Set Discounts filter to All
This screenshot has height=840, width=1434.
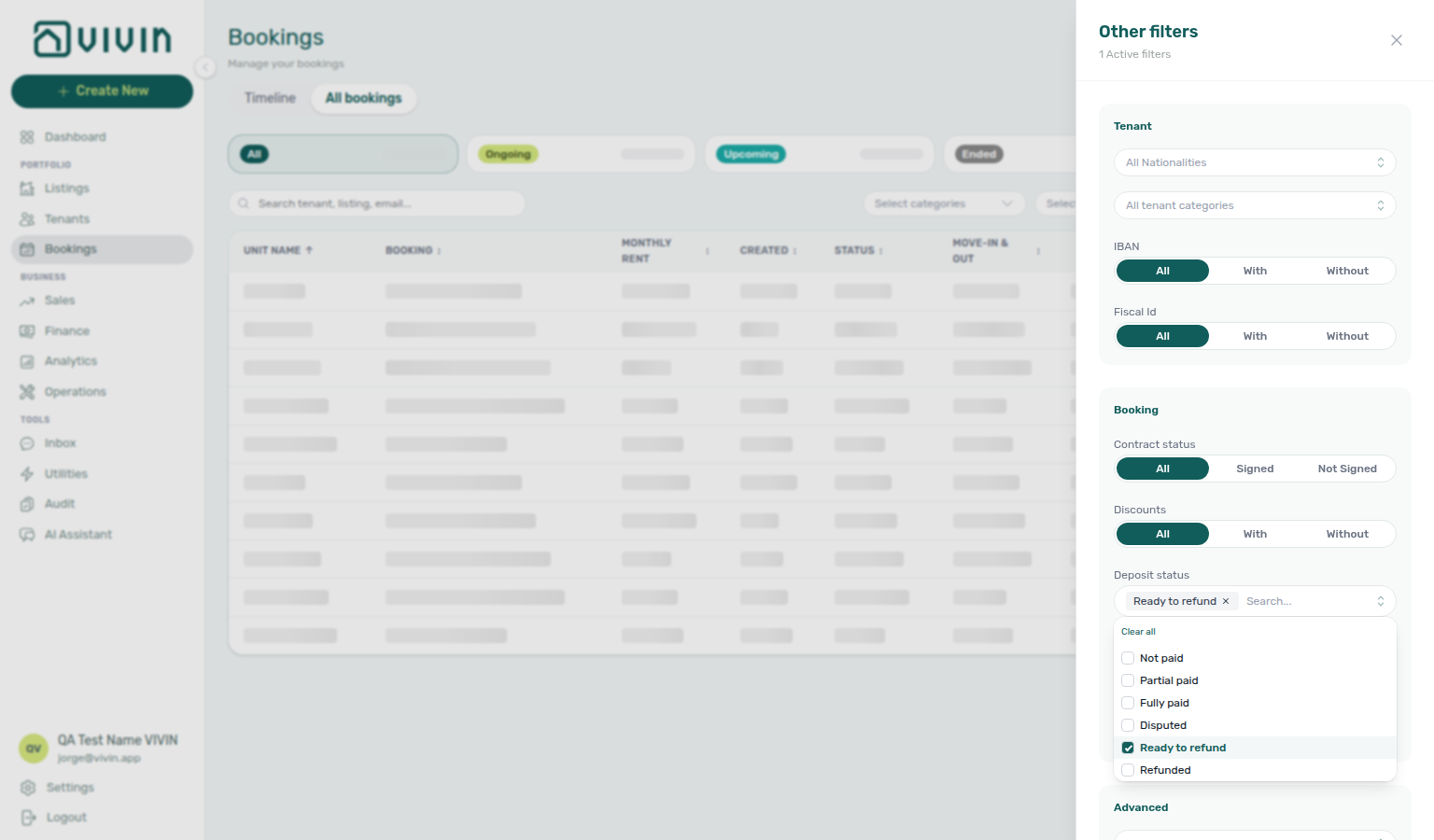pyautogui.click(x=1162, y=534)
